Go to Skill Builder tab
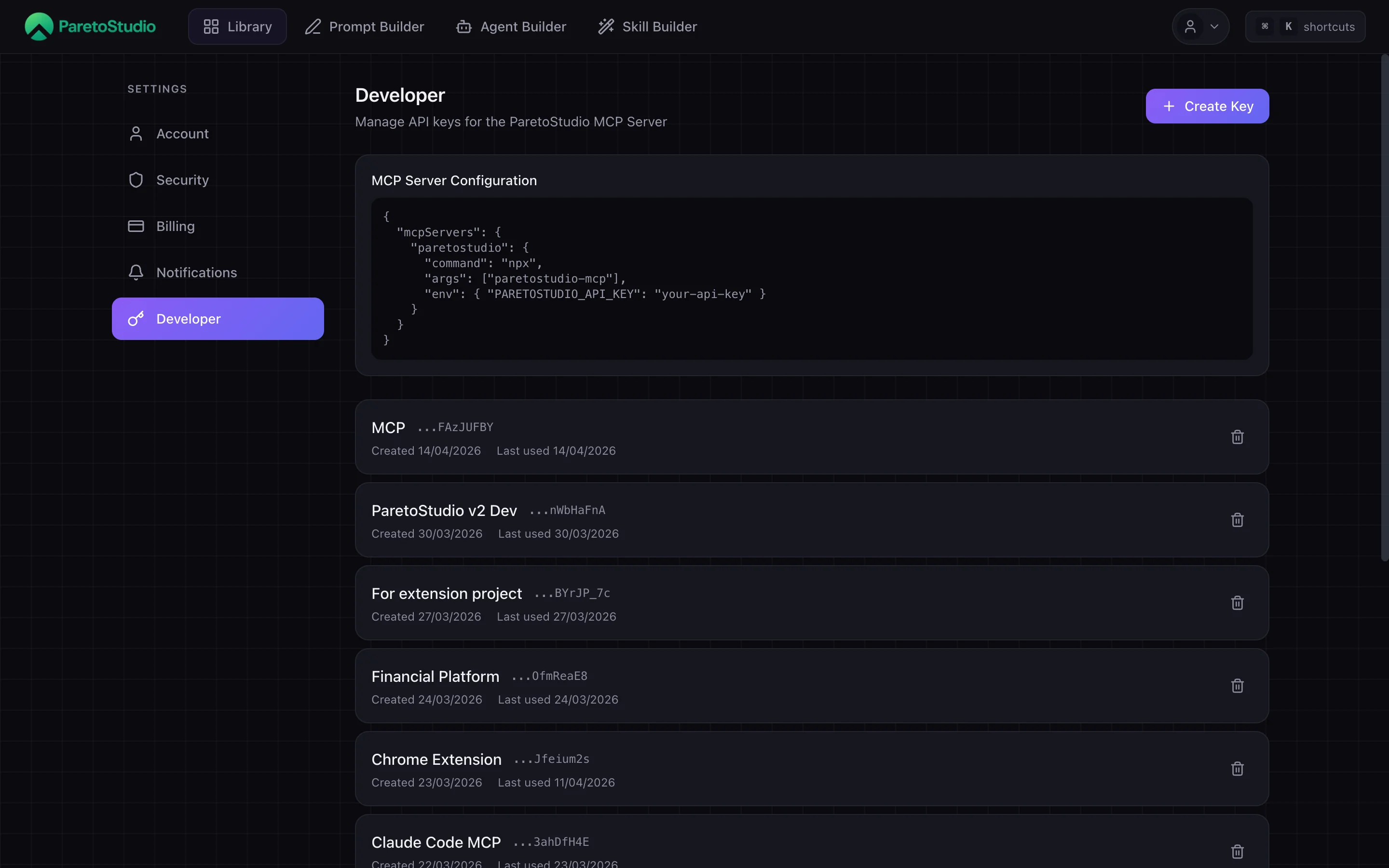Image resolution: width=1389 pixels, height=868 pixels. point(647,27)
